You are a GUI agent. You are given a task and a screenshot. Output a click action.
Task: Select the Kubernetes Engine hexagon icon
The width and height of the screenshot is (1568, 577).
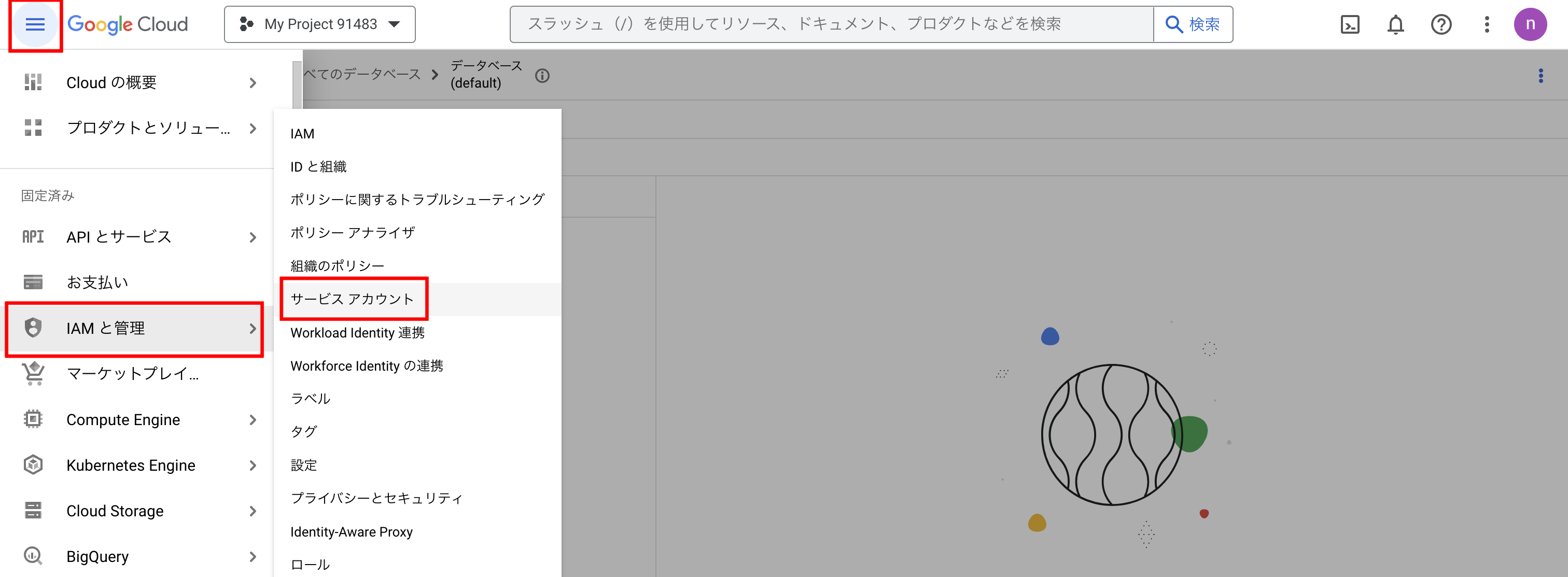pyautogui.click(x=32, y=465)
